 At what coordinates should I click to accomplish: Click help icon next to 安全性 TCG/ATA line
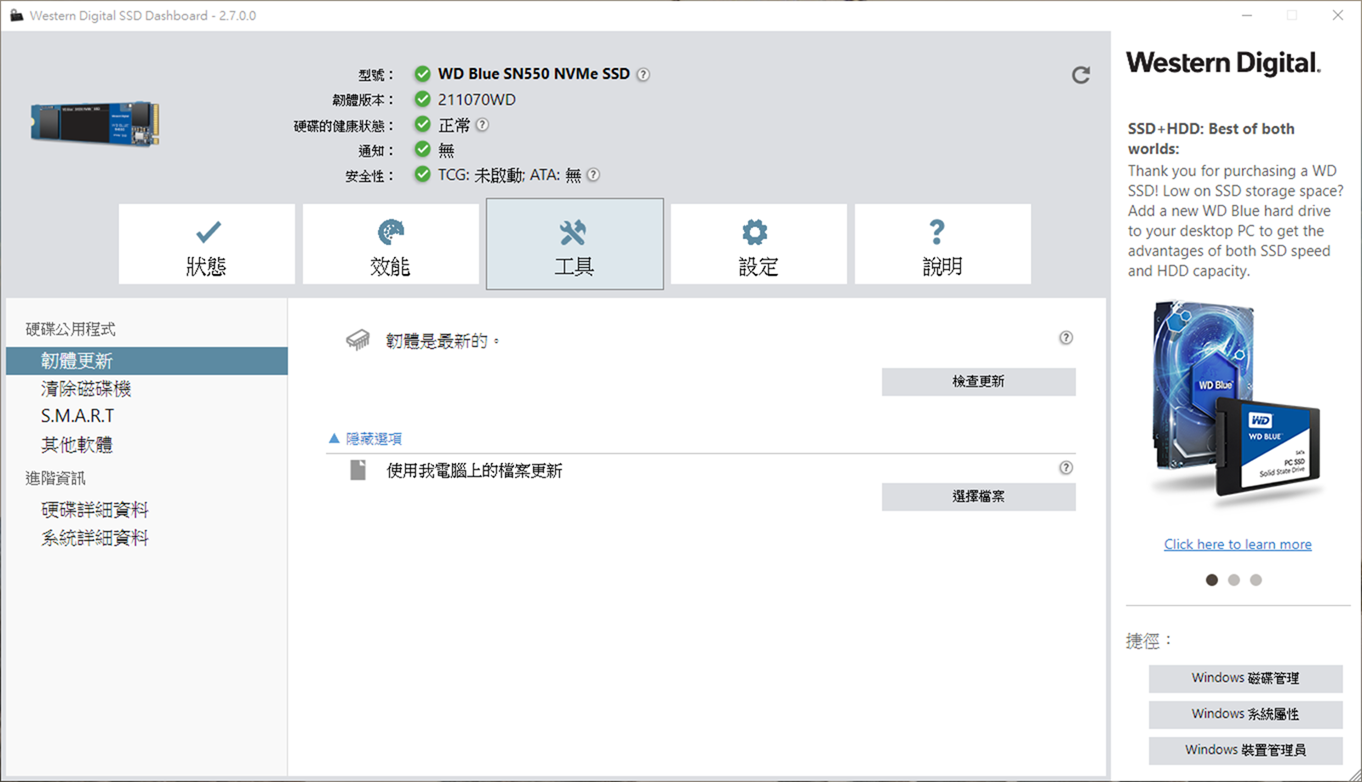click(593, 175)
